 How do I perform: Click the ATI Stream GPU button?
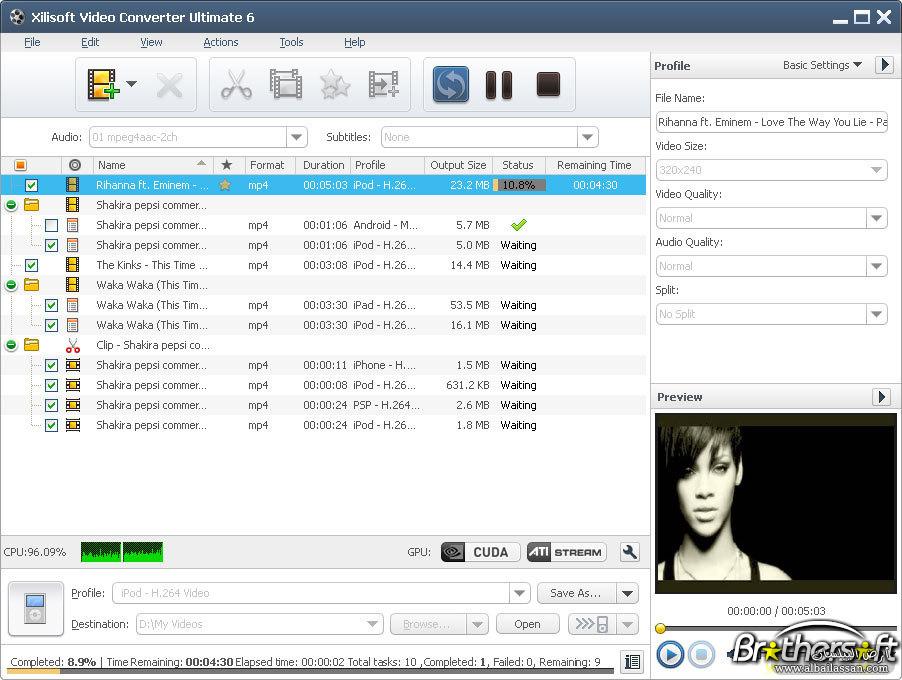tap(567, 552)
